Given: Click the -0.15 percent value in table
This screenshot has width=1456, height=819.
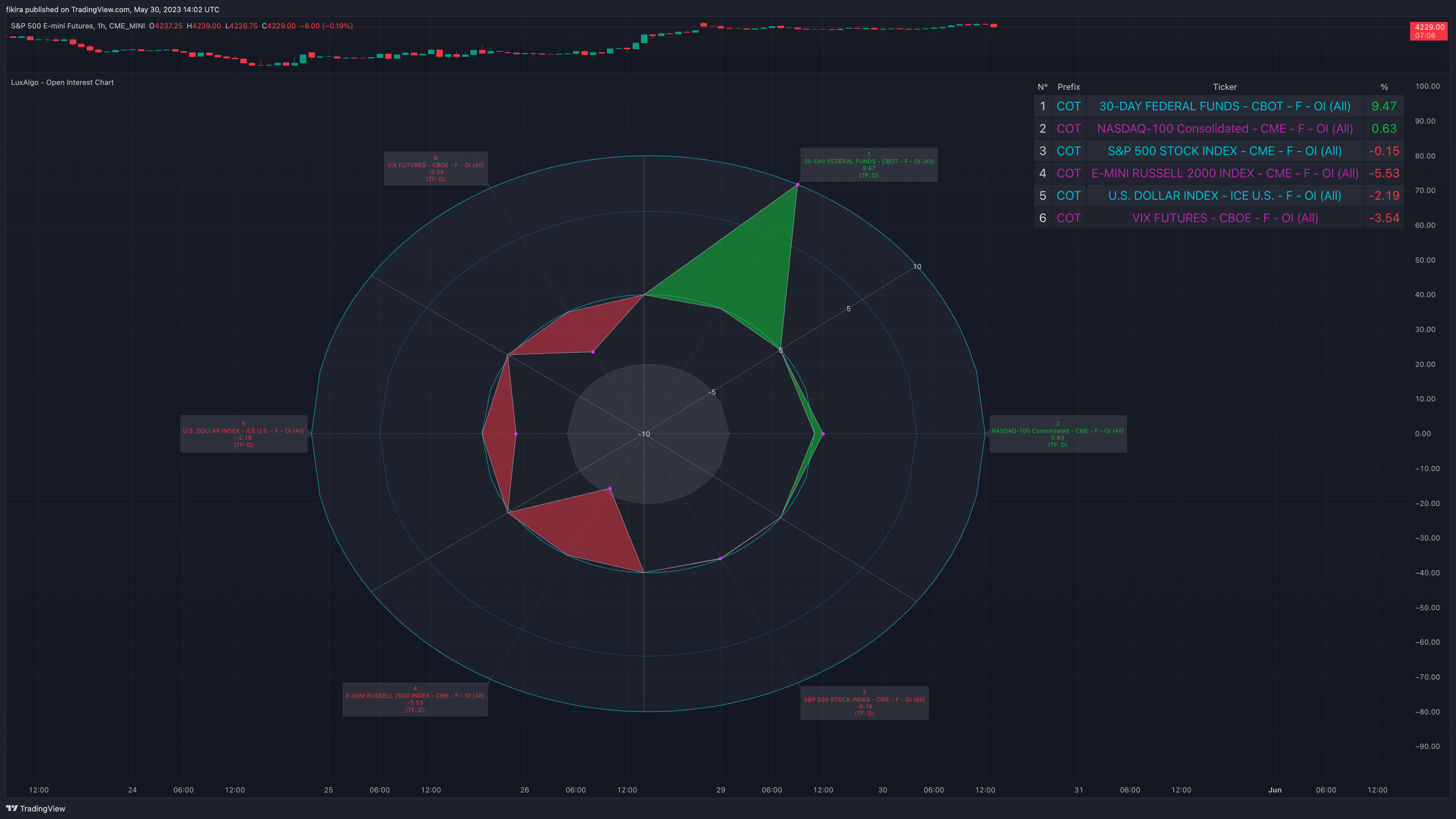Looking at the screenshot, I should [1384, 151].
